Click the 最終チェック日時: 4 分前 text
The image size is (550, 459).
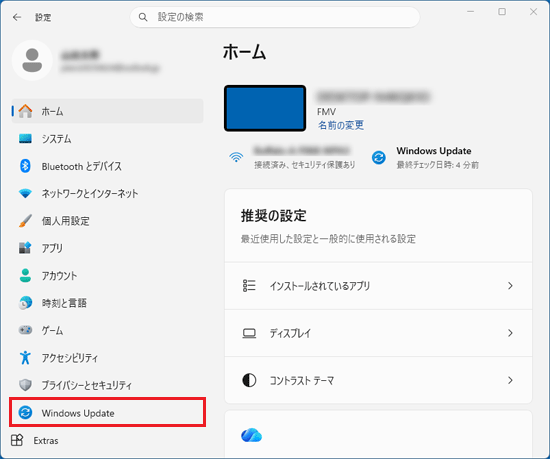click(437, 165)
